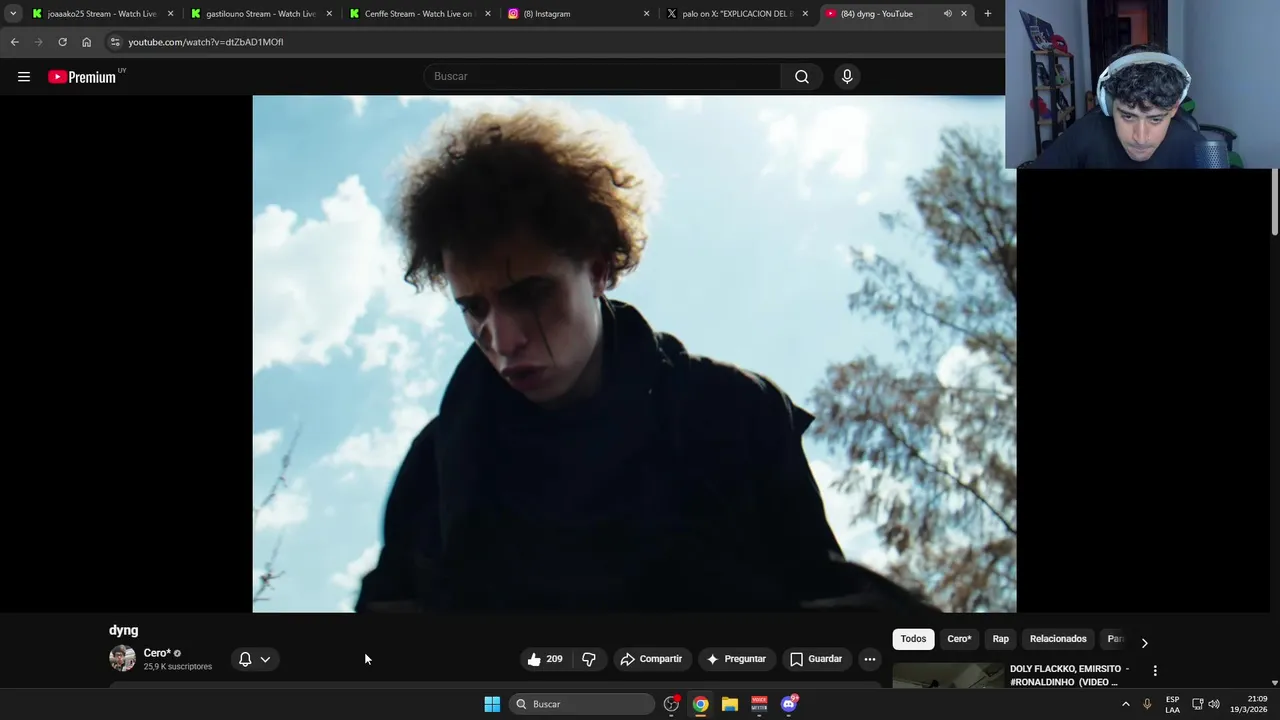Open Discord from the taskbar
The image size is (1280, 720).
pos(789,704)
